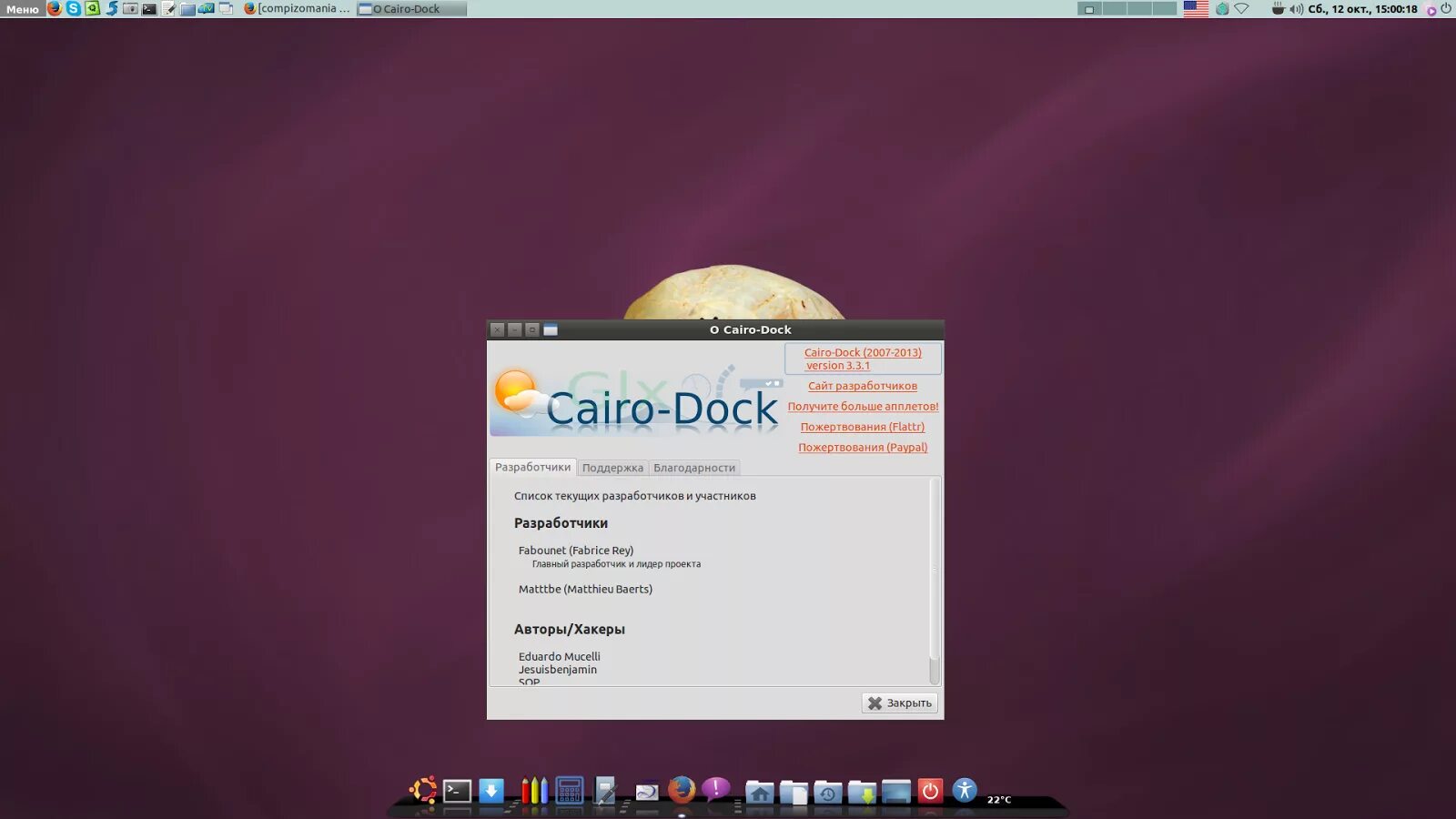The image size is (1456, 819).
Task: Launch Firefox from the top panel launchers
Action: [55, 8]
